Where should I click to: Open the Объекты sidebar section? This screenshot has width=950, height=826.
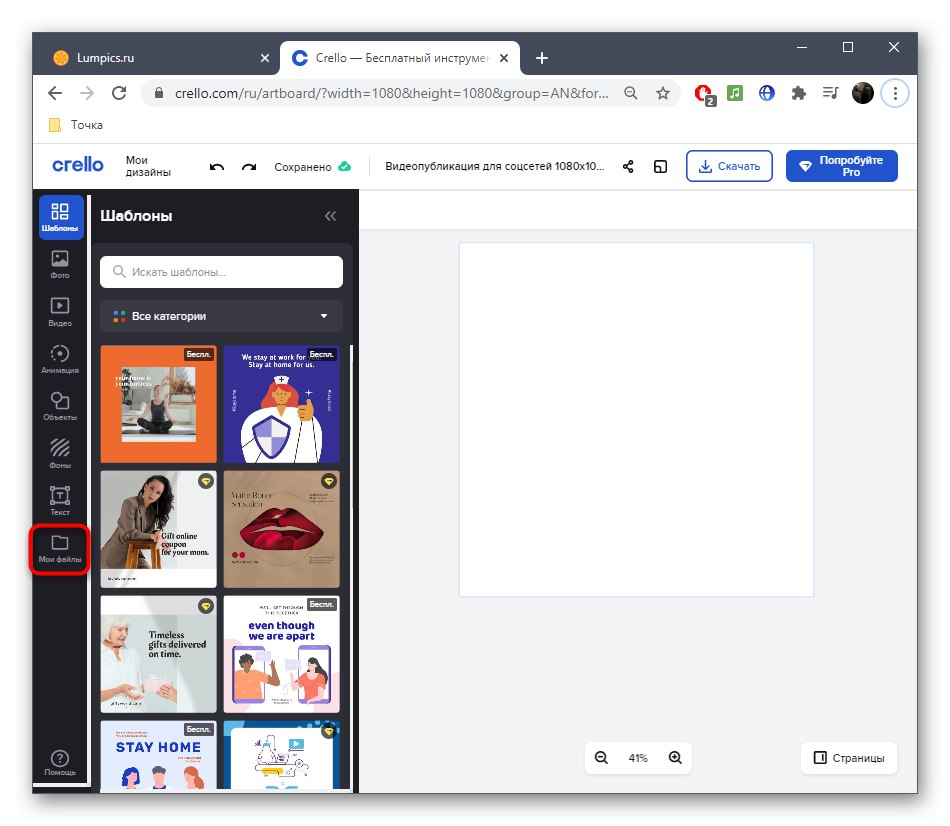60,406
